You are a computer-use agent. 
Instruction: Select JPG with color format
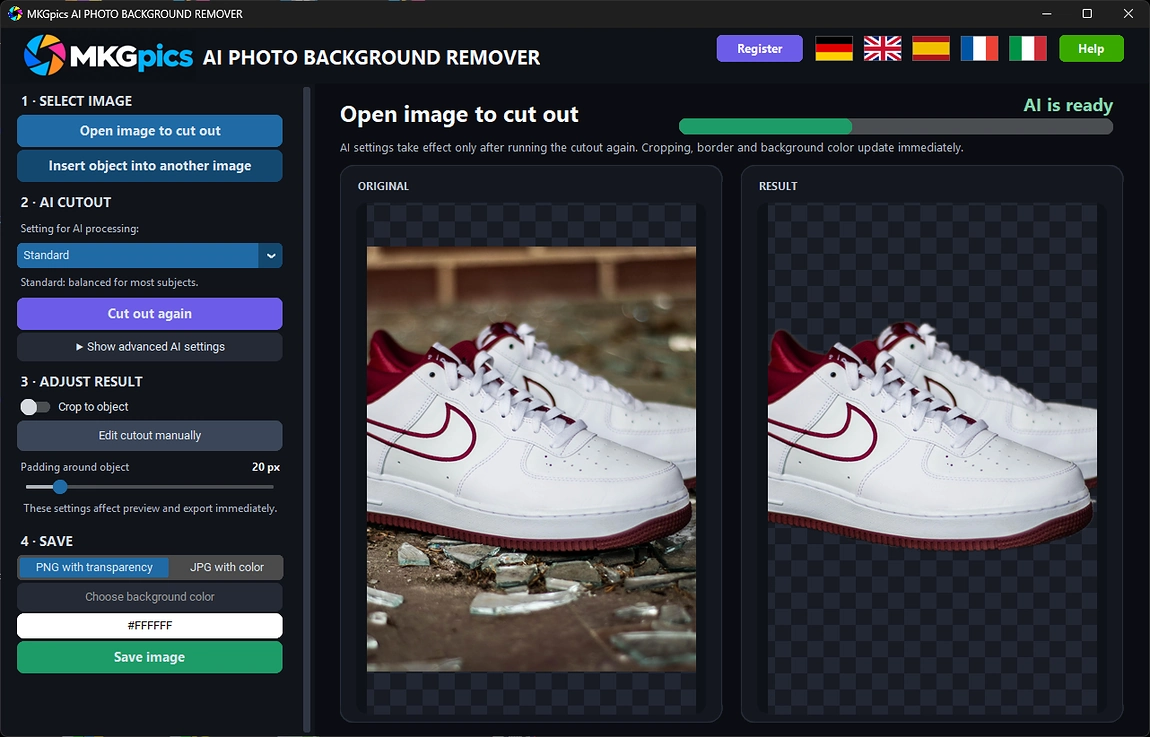[227, 567]
